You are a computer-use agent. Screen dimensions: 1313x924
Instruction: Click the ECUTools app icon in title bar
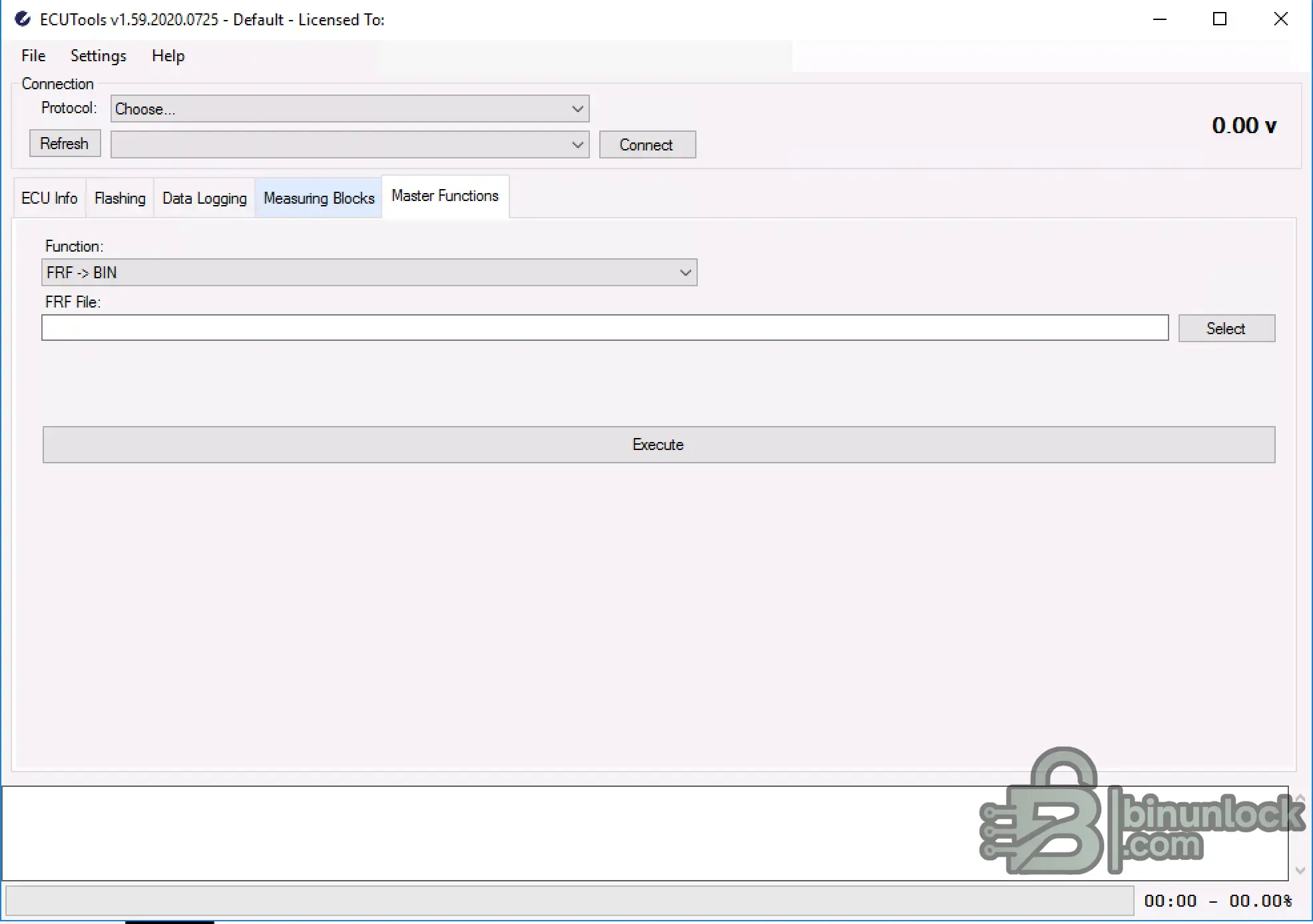coord(23,19)
